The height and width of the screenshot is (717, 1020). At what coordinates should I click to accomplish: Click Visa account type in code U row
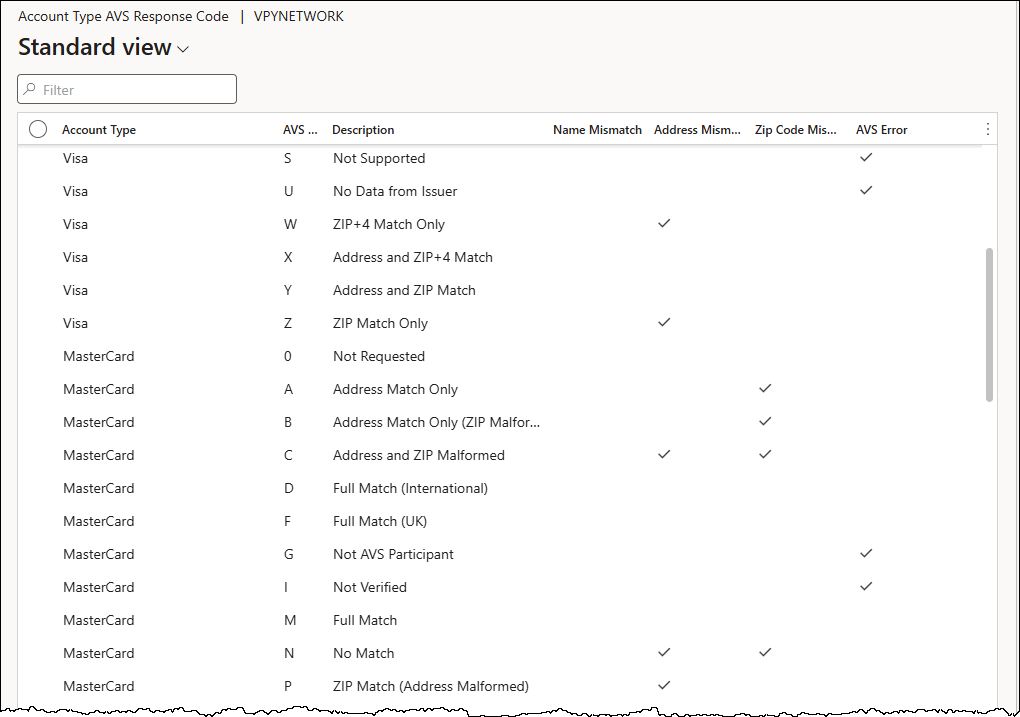tap(75, 191)
